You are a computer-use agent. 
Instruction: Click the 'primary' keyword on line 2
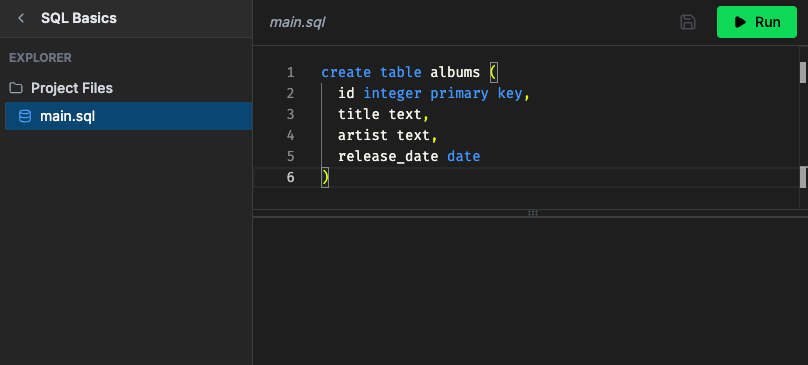coord(459,93)
